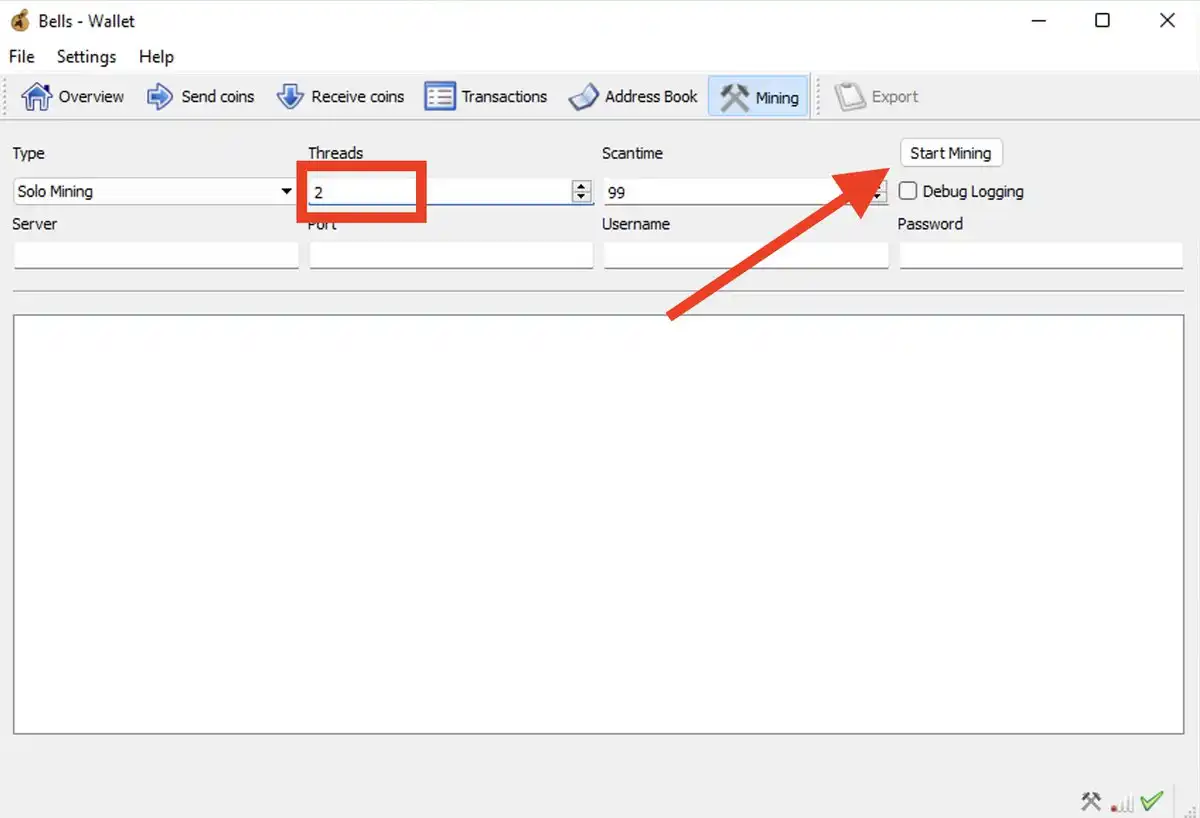This screenshot has height=818, width=1200.
Task: Open Receive coins download icon
Action: click(x=290, y=97)
